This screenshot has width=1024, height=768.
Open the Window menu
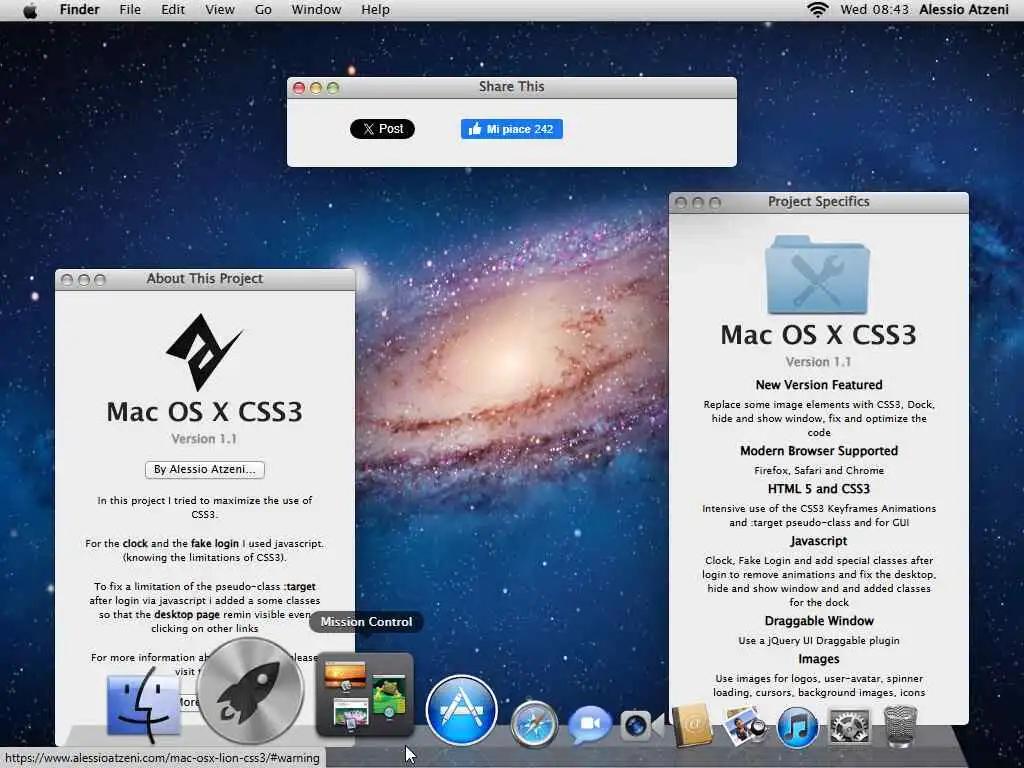tap(316, 10)
